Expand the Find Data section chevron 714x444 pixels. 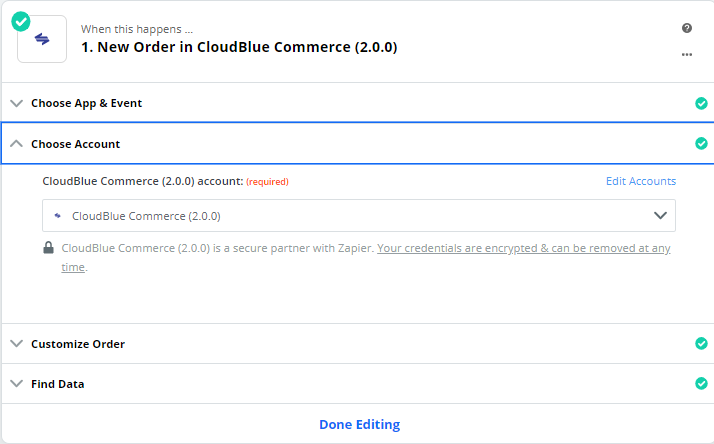pyautogui.click(x=16, y=383)
